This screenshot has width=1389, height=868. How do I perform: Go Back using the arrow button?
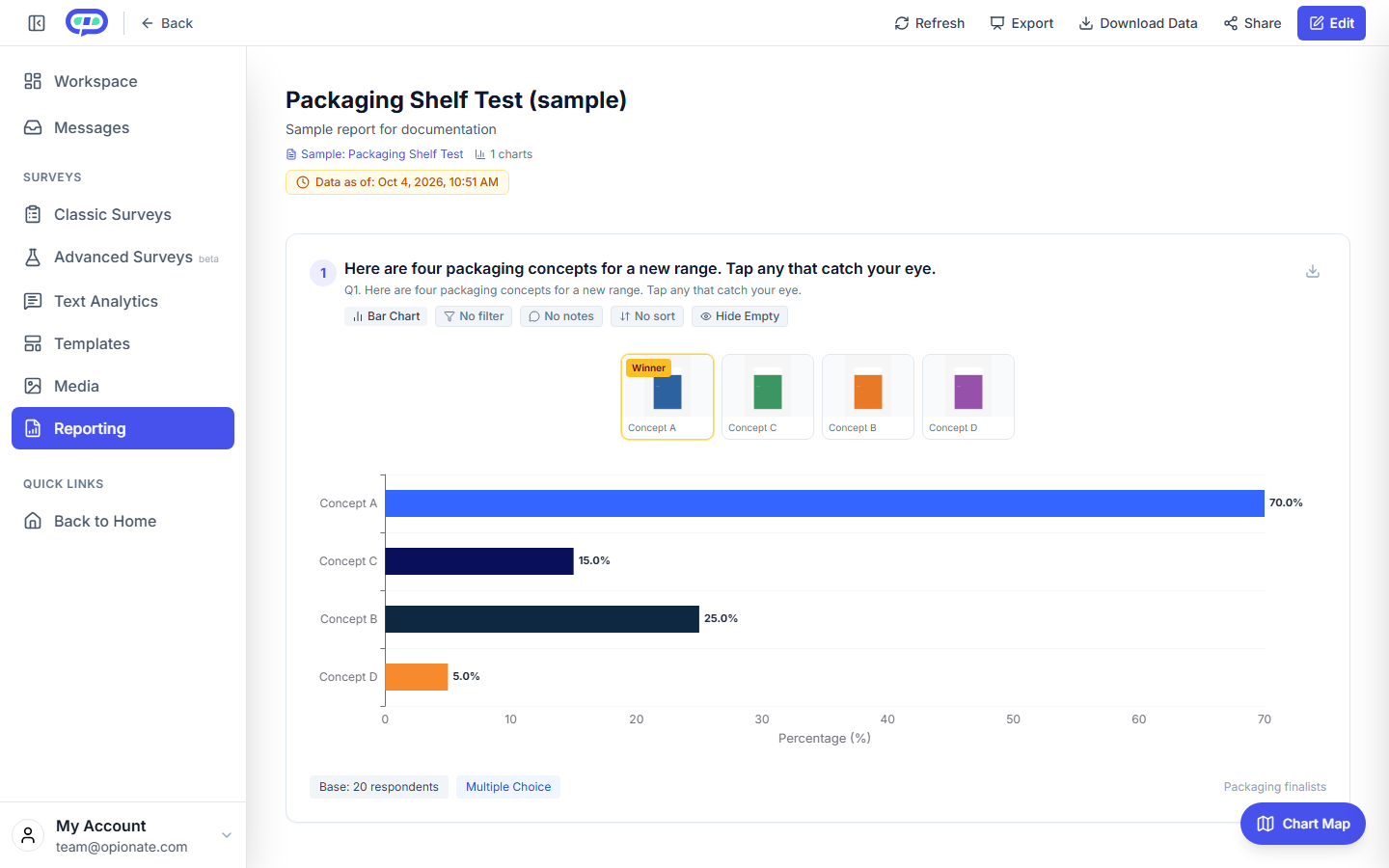(167, 23)
